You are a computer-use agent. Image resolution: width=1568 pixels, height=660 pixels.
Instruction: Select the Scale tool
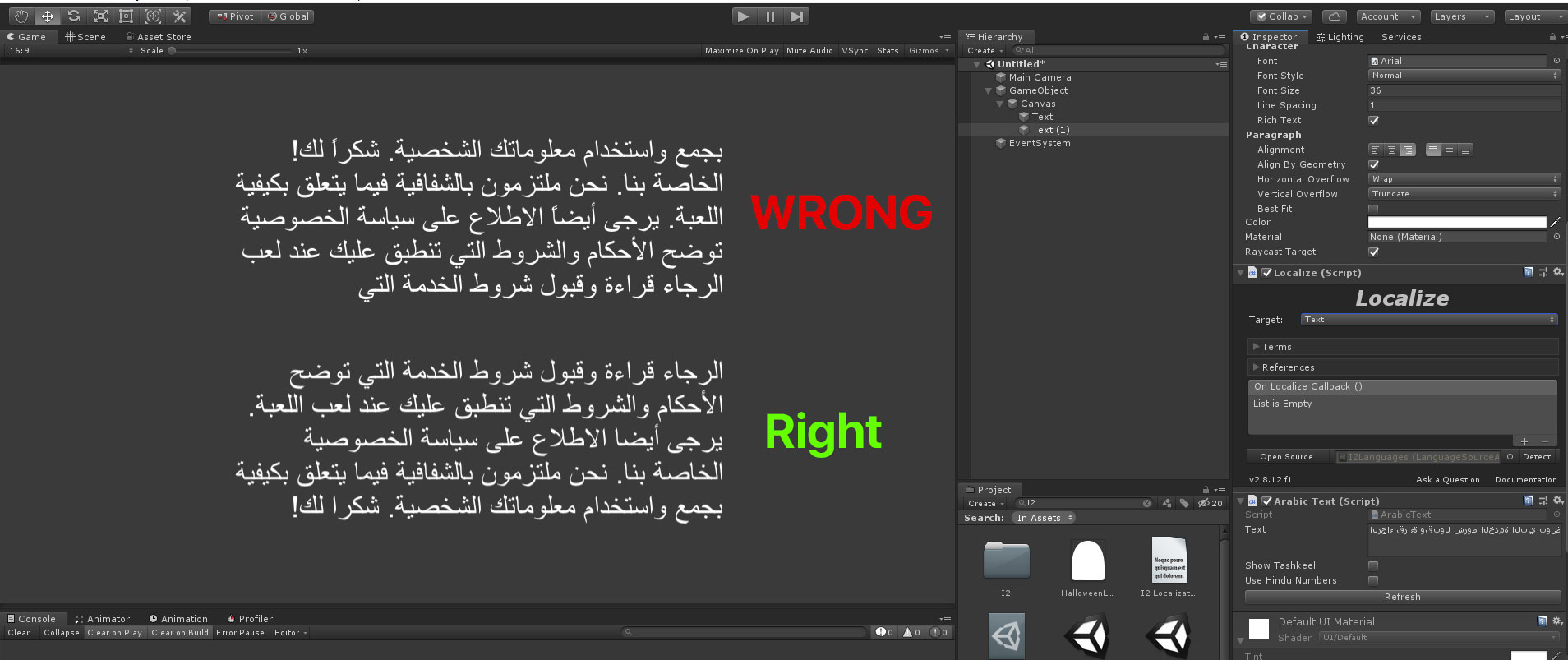[100, 16]
